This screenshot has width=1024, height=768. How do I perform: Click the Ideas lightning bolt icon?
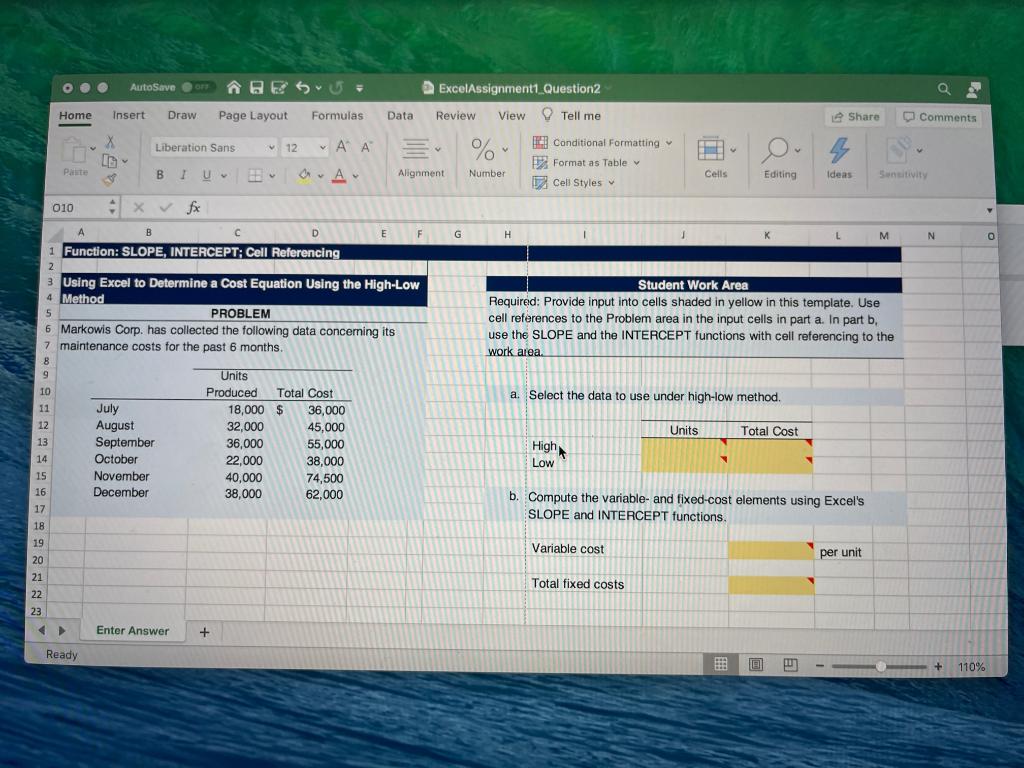coord(839,150)
